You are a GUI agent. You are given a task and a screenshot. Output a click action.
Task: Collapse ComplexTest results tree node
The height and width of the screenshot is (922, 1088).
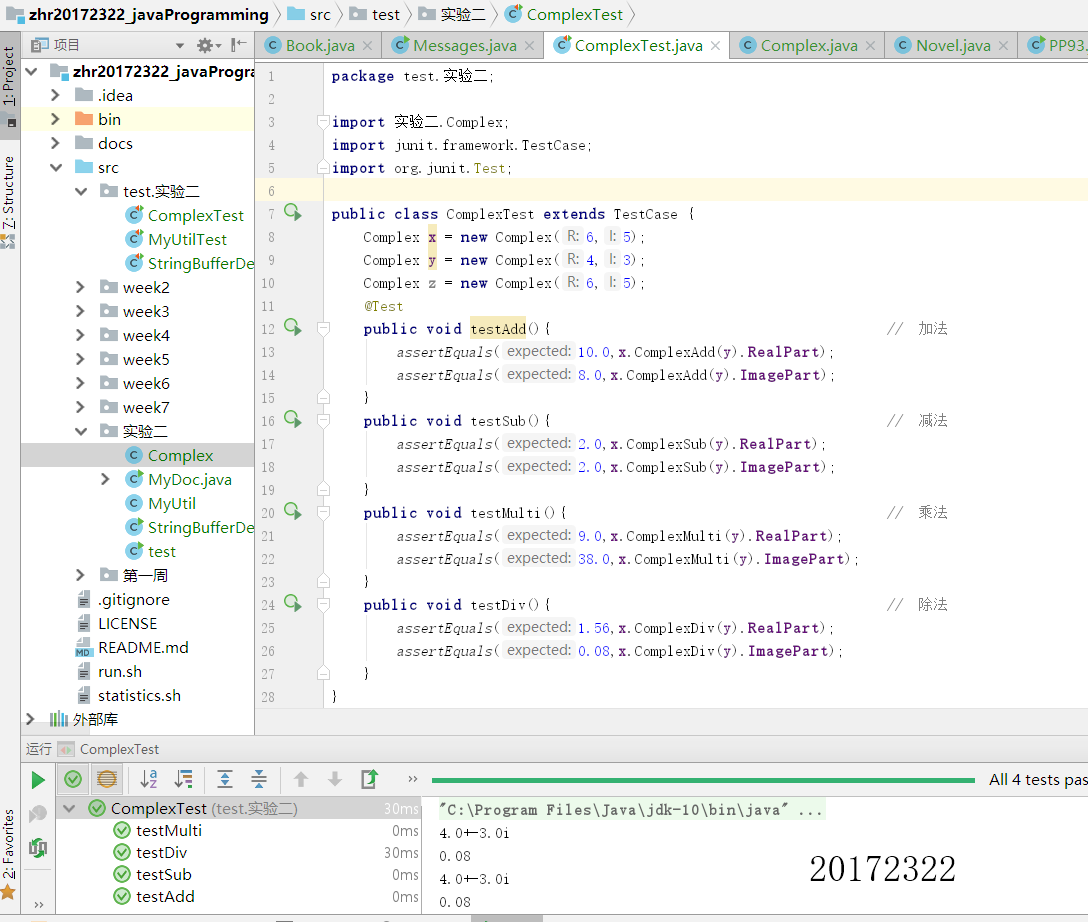pos(69,808)
